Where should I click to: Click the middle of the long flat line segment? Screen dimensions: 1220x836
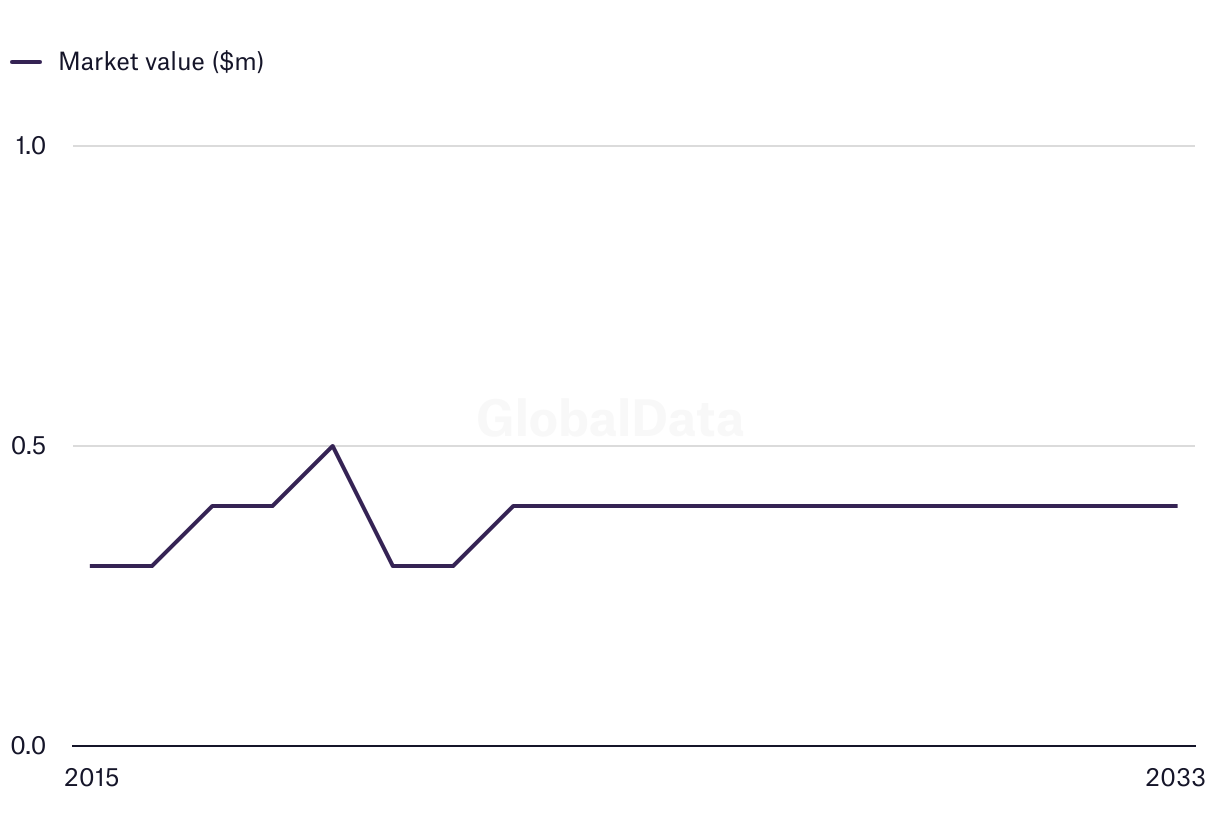(x=845, y=506)
